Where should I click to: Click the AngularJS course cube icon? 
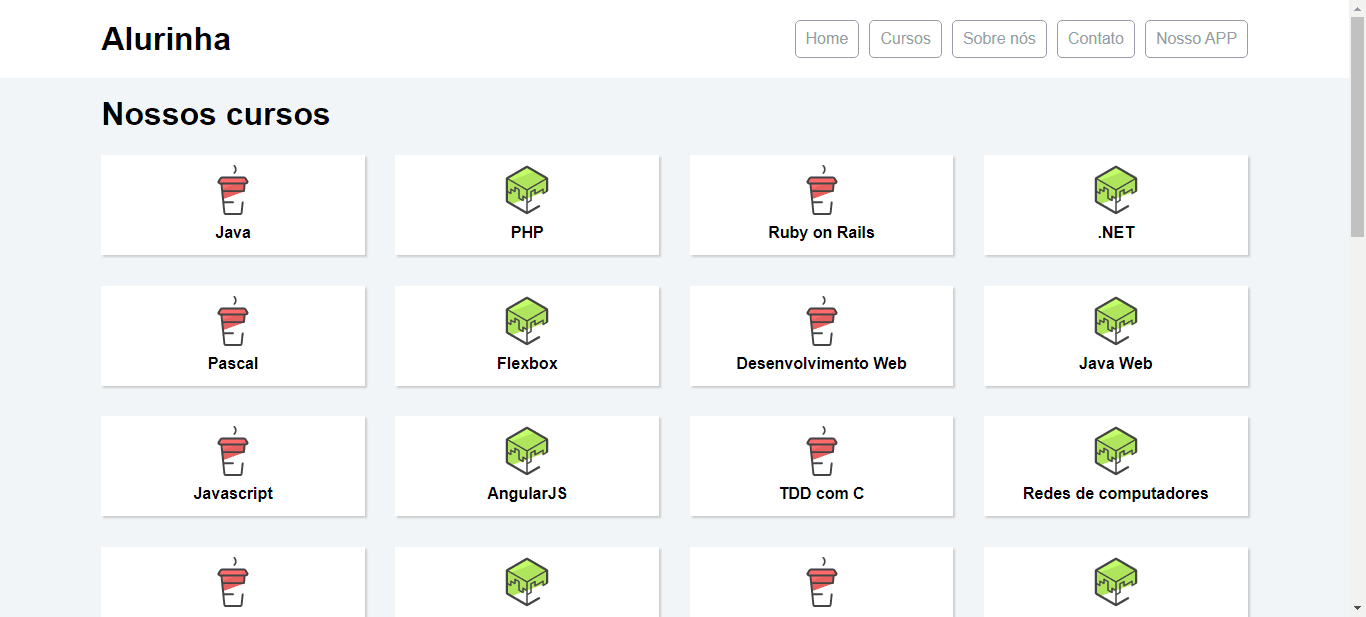click(527, 451)
